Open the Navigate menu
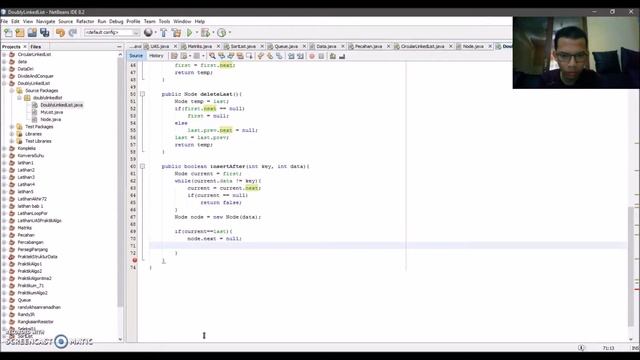The image size is (640, 360). tap(45, 21)
